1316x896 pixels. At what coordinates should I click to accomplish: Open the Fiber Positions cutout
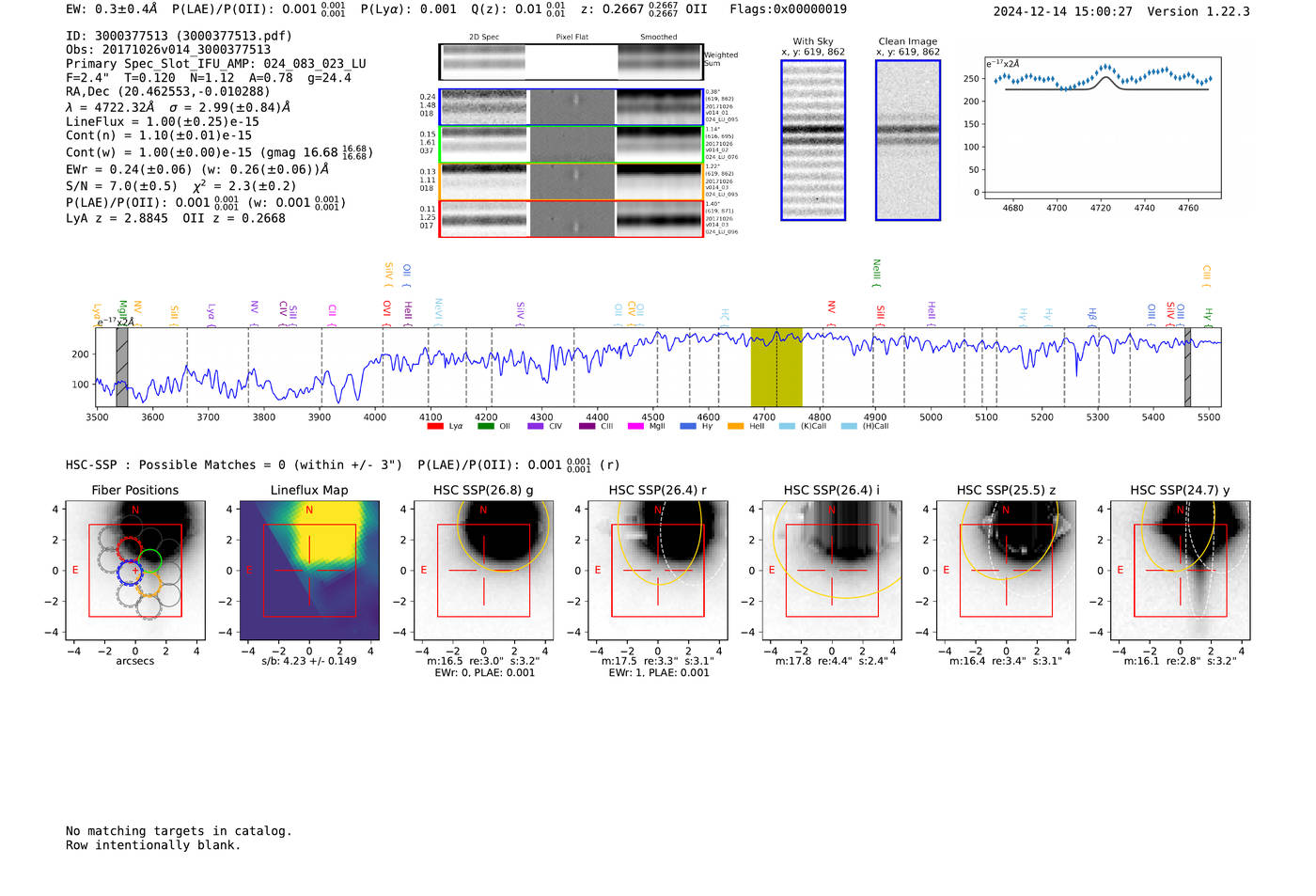(135, 571)
